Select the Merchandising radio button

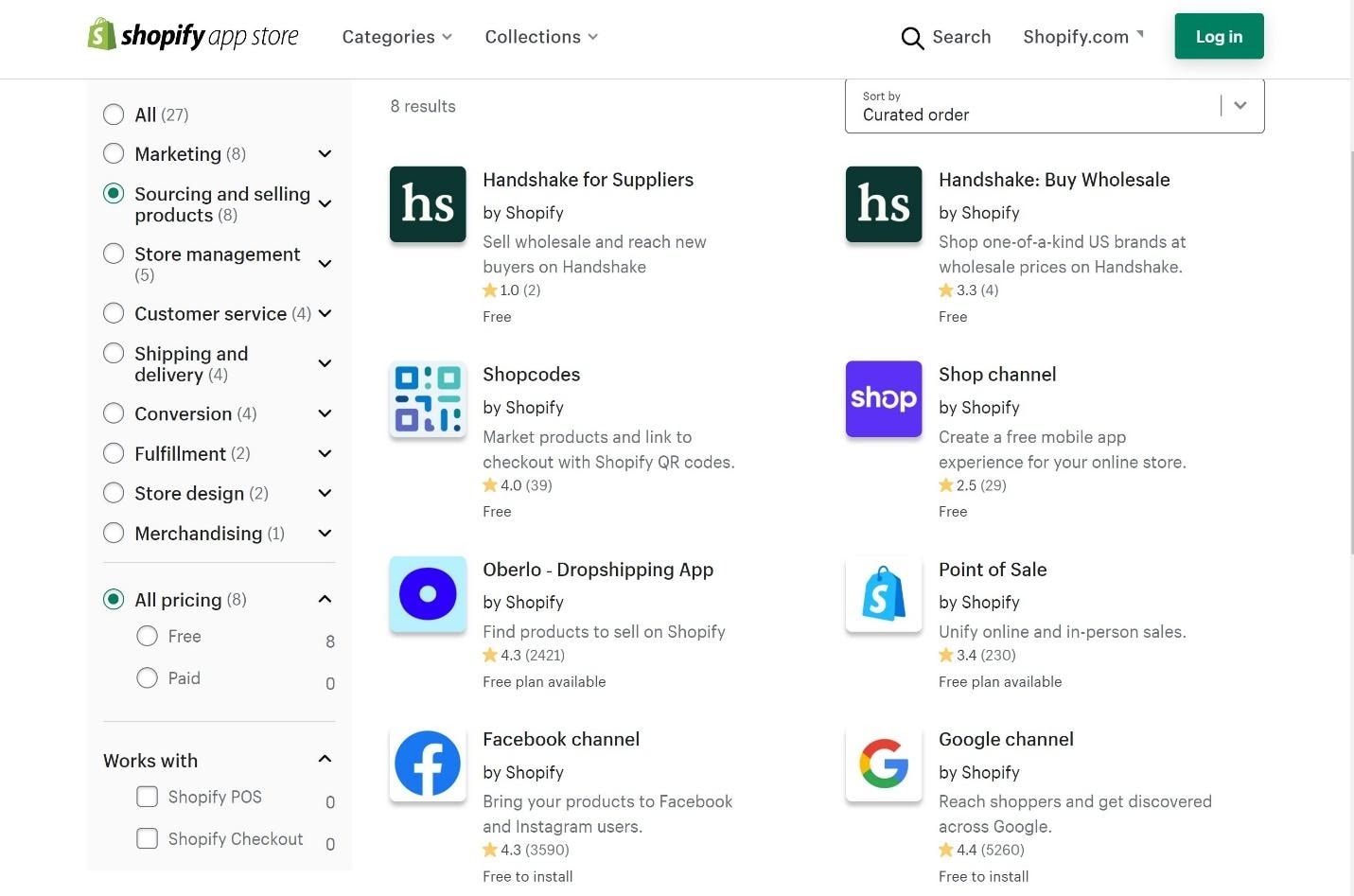114,533
